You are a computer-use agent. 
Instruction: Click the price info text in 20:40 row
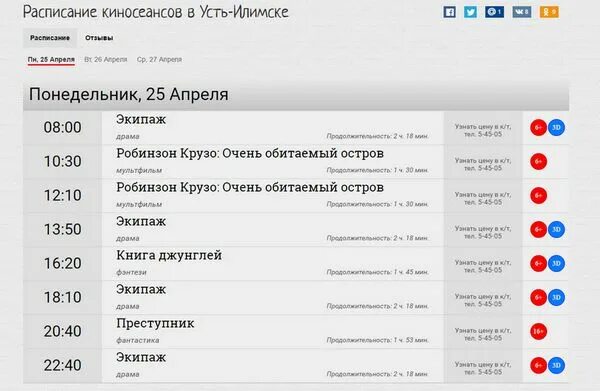click(483, 334)
